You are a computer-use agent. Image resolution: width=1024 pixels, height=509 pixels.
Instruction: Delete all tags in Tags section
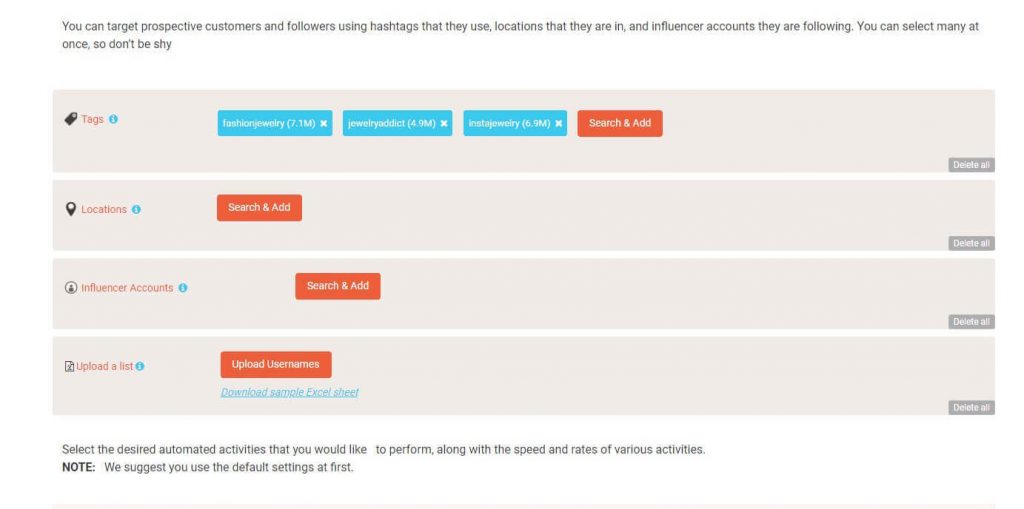click(x=971, y=165)
